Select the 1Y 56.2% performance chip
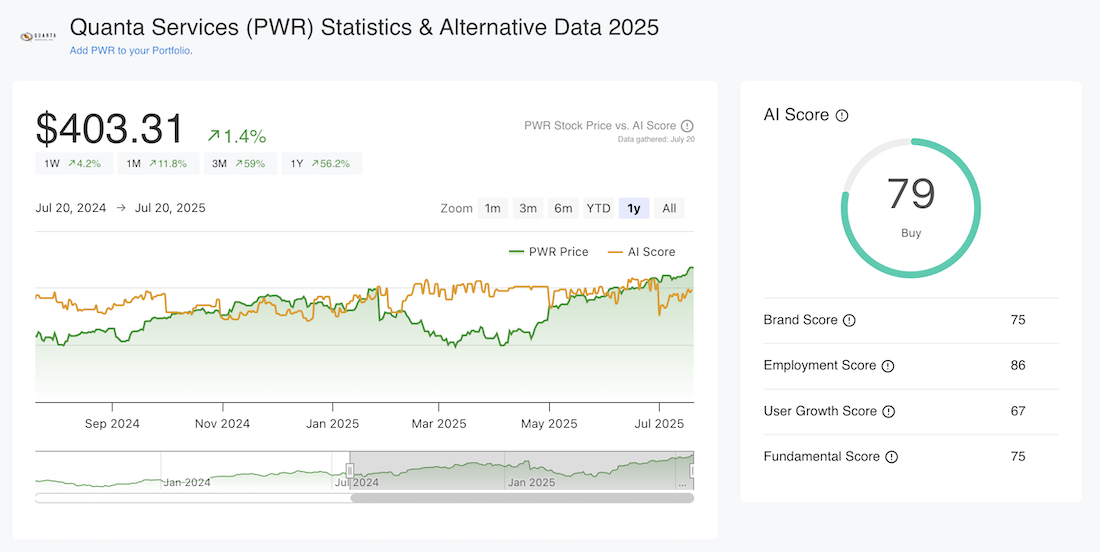The height and width of the screenshot is (552, 1100). [322, 163]
